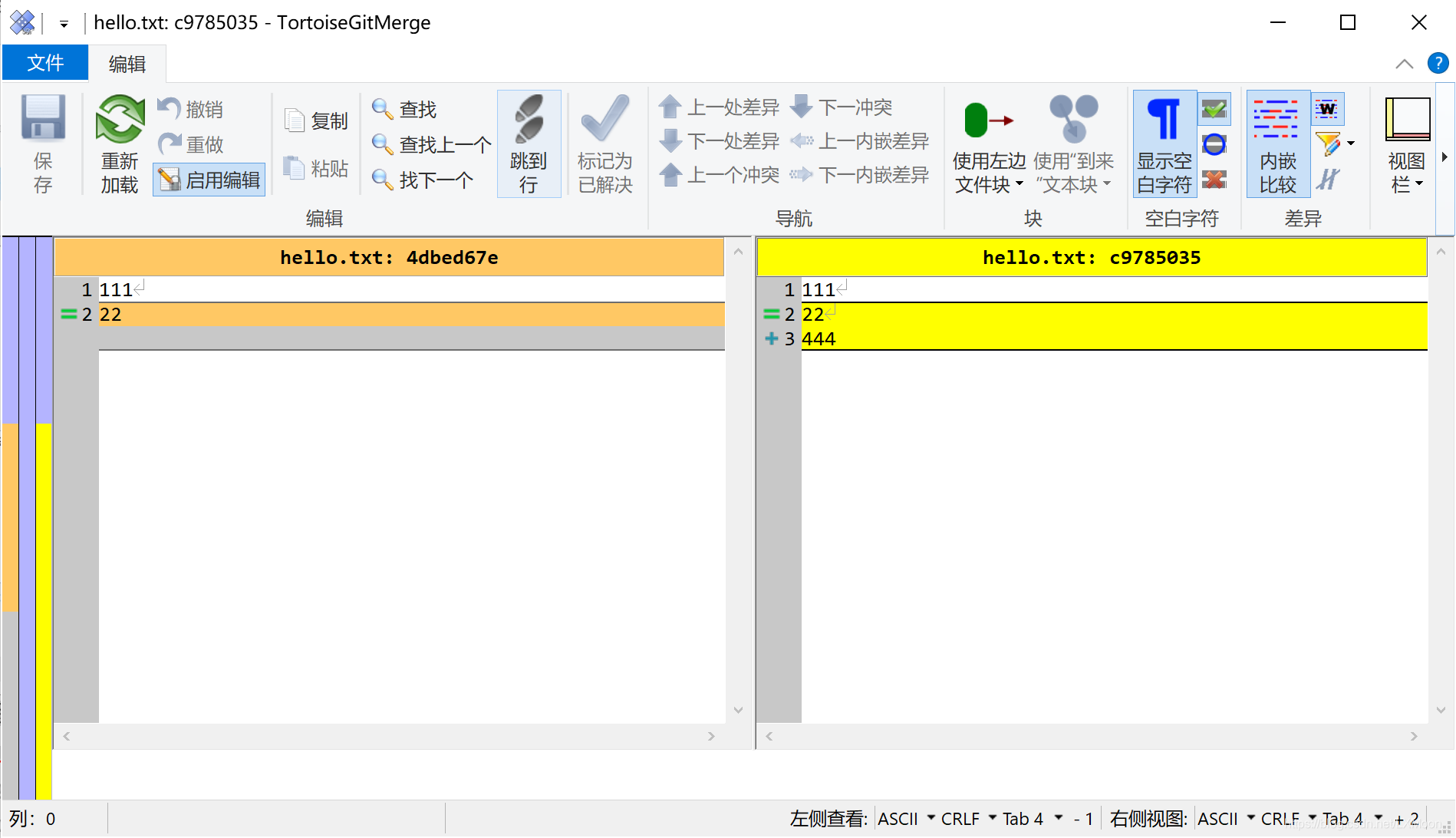Jump to next difference 下一处差异

[719, 140]
